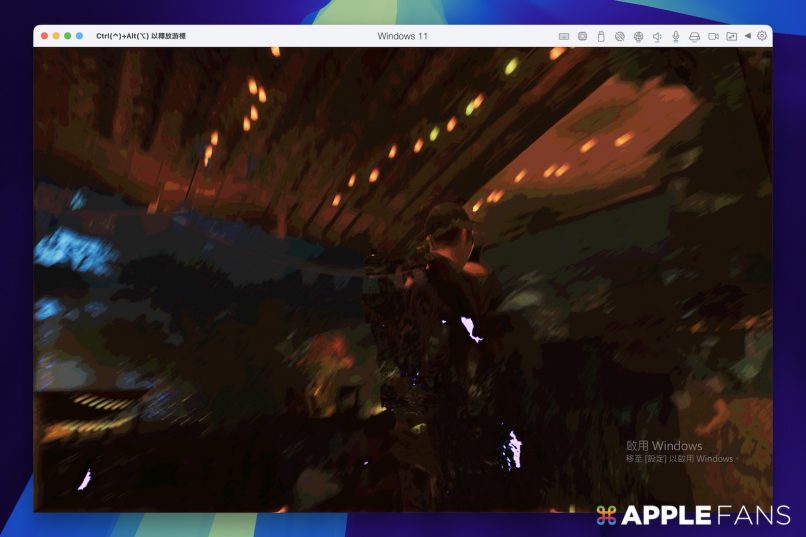Image resolution: width=806 pixels, height=537 pixels.
Task: Click the Ctrl+Alt release cursor hint text
Action: 141,36
